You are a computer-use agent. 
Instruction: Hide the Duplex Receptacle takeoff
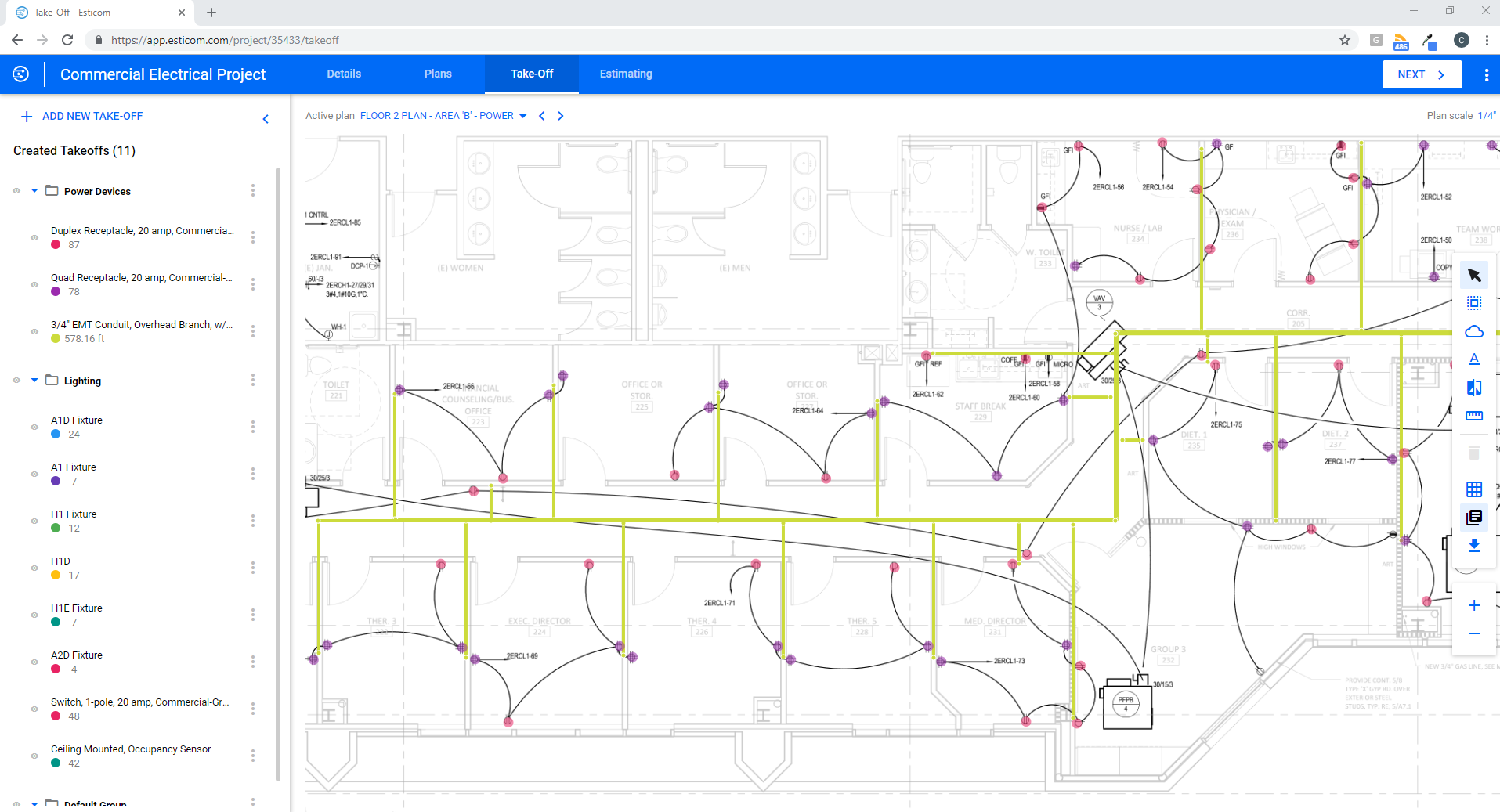34,237
